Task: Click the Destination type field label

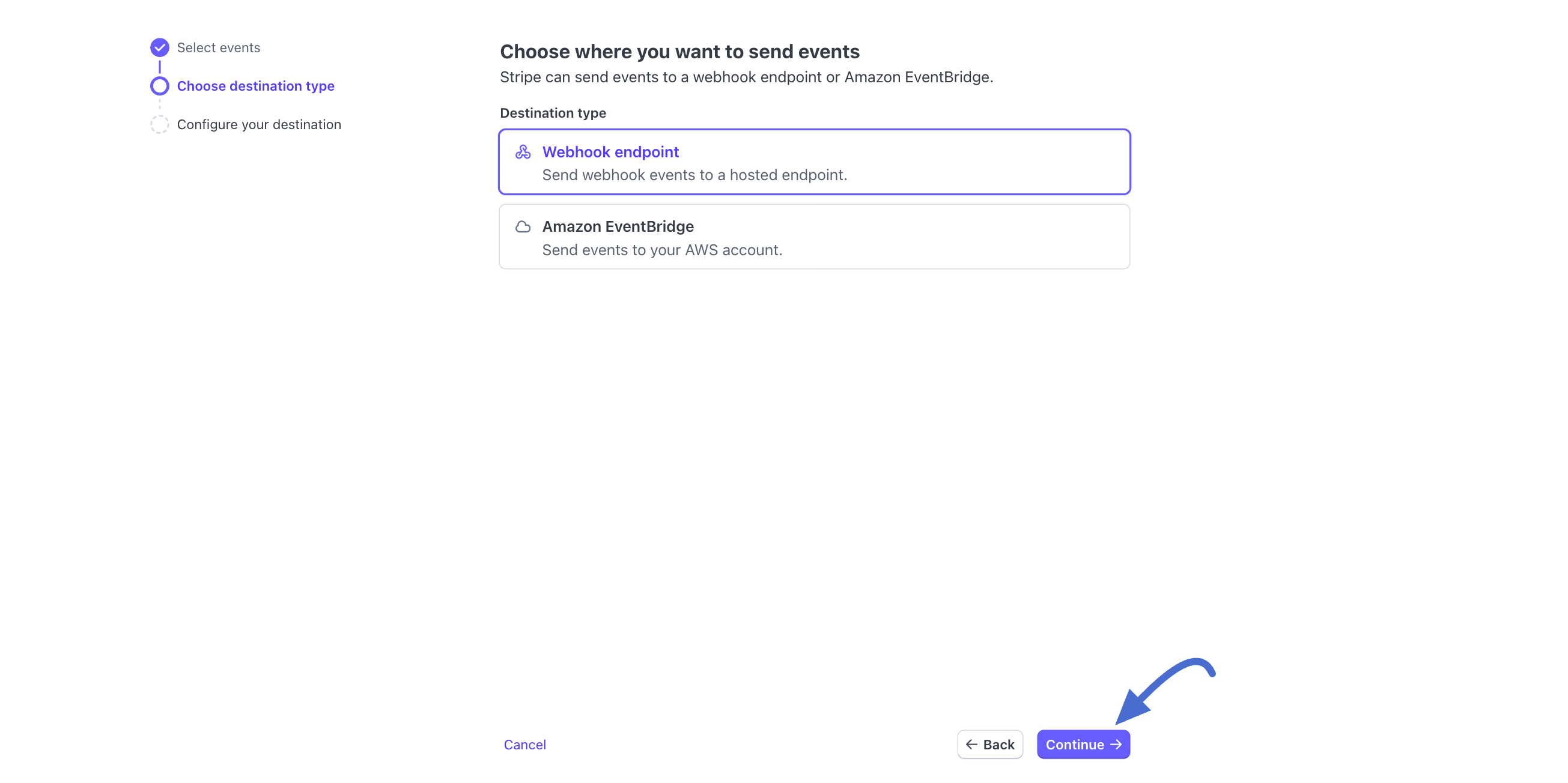Action: (x=553, y=113)
